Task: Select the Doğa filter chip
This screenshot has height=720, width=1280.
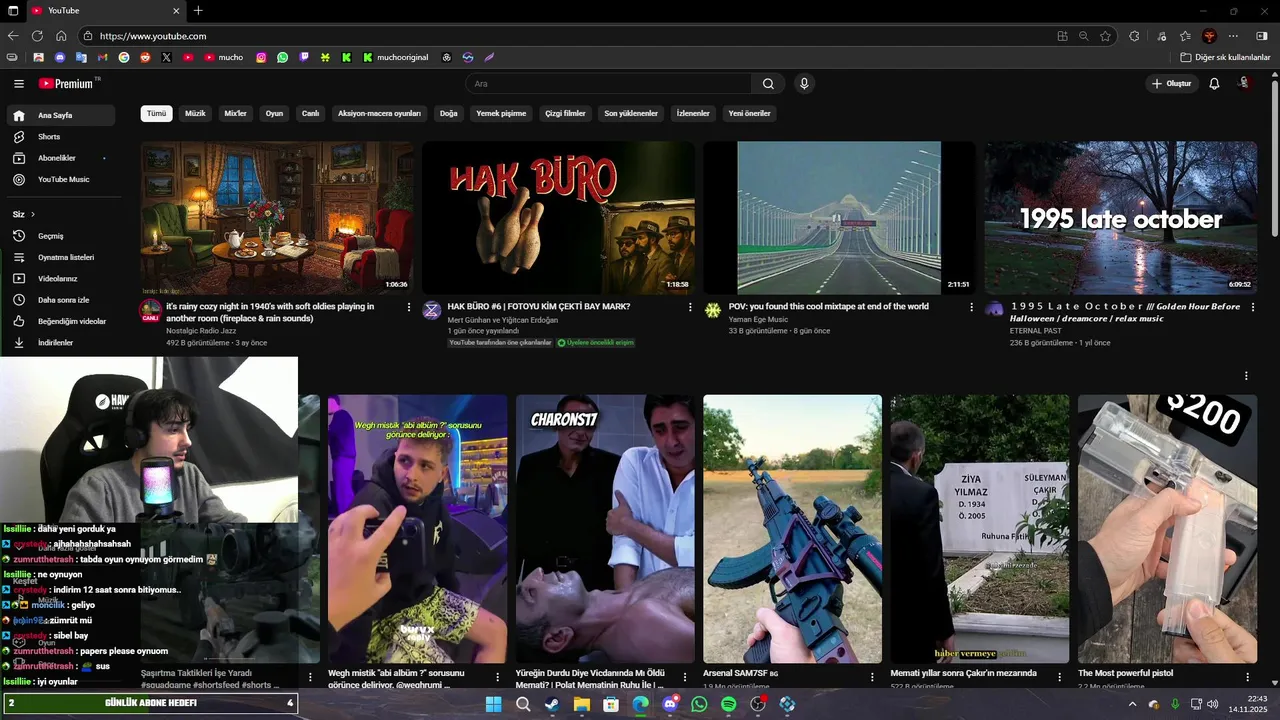Action: click(x=448, y=114)
